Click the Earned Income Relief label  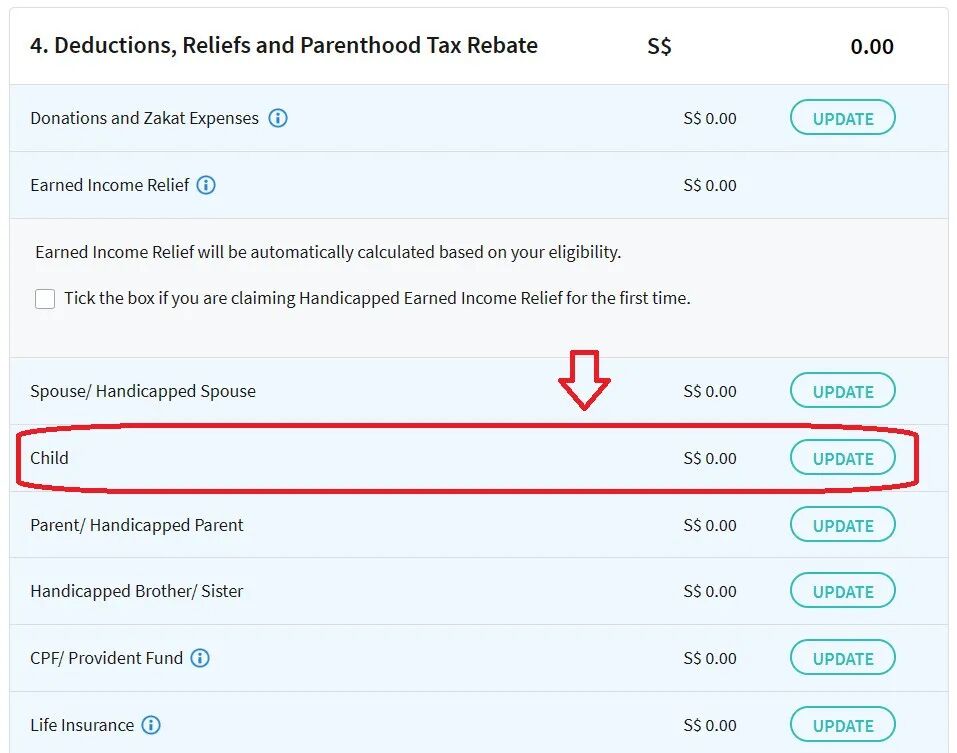coord(110,185)
